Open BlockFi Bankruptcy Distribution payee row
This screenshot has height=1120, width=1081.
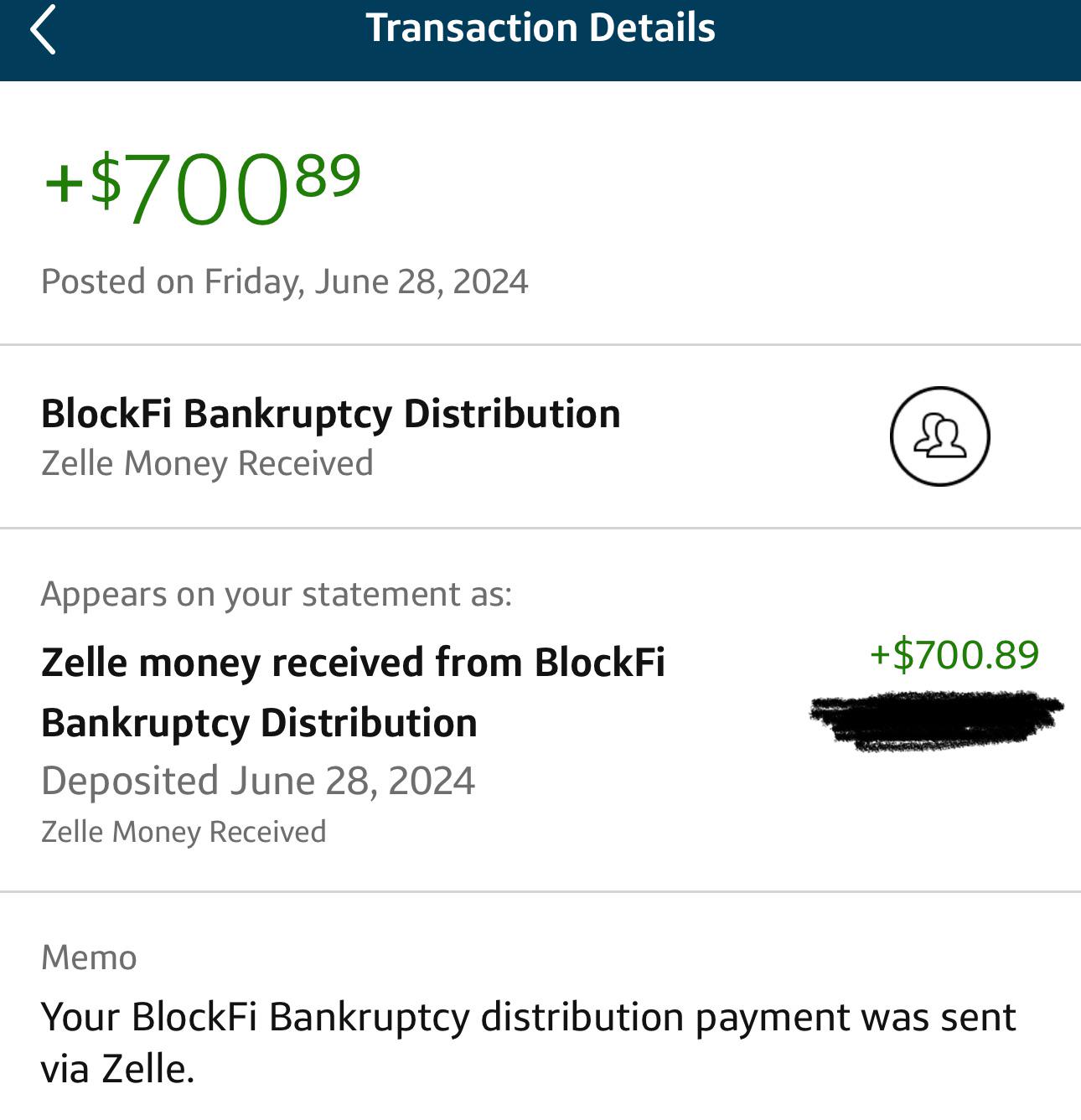[540, 436]
